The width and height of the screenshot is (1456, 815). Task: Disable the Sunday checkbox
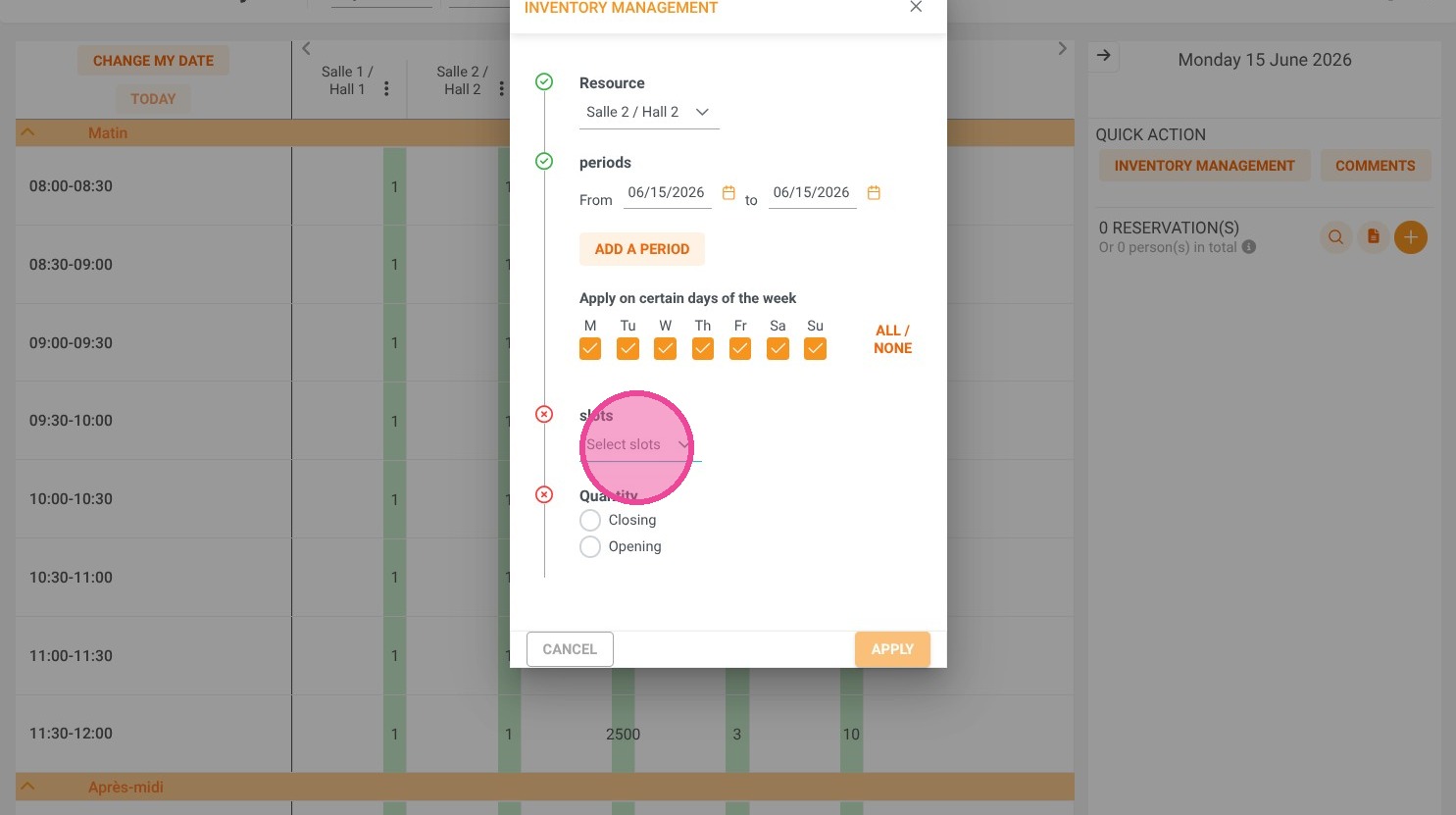tap(815, 349)
